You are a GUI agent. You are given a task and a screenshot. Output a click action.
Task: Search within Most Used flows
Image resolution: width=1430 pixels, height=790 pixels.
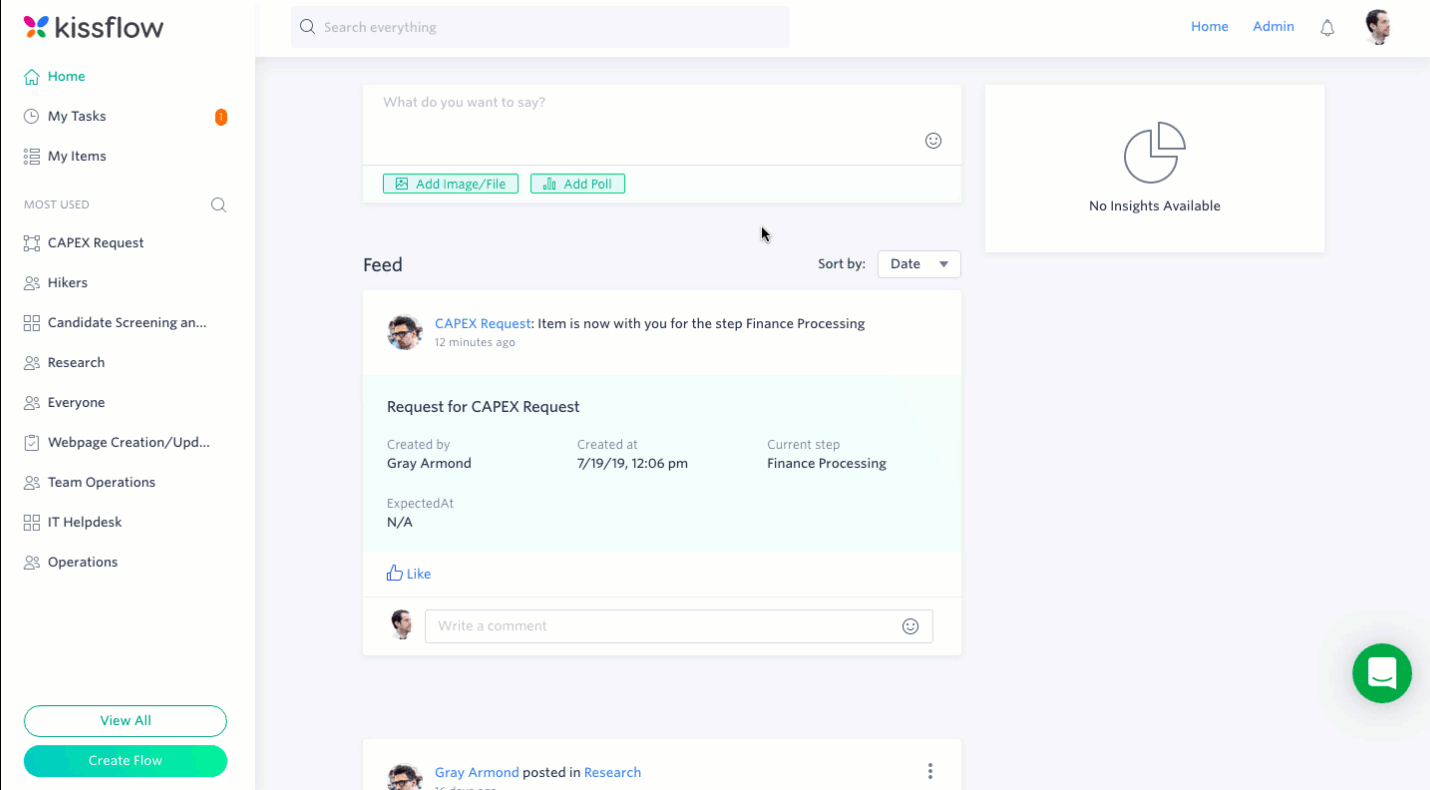coord(218,205)
